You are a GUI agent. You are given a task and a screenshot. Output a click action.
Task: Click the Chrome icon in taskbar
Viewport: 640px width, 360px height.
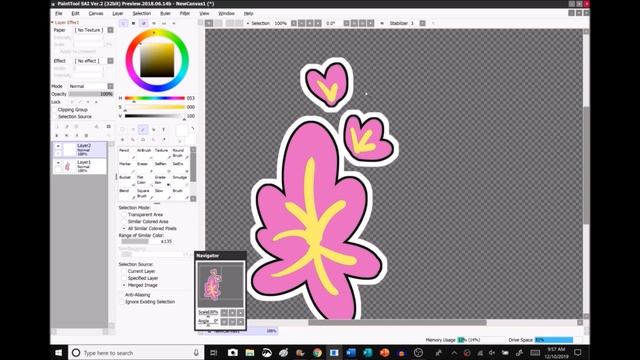[317, 353]
